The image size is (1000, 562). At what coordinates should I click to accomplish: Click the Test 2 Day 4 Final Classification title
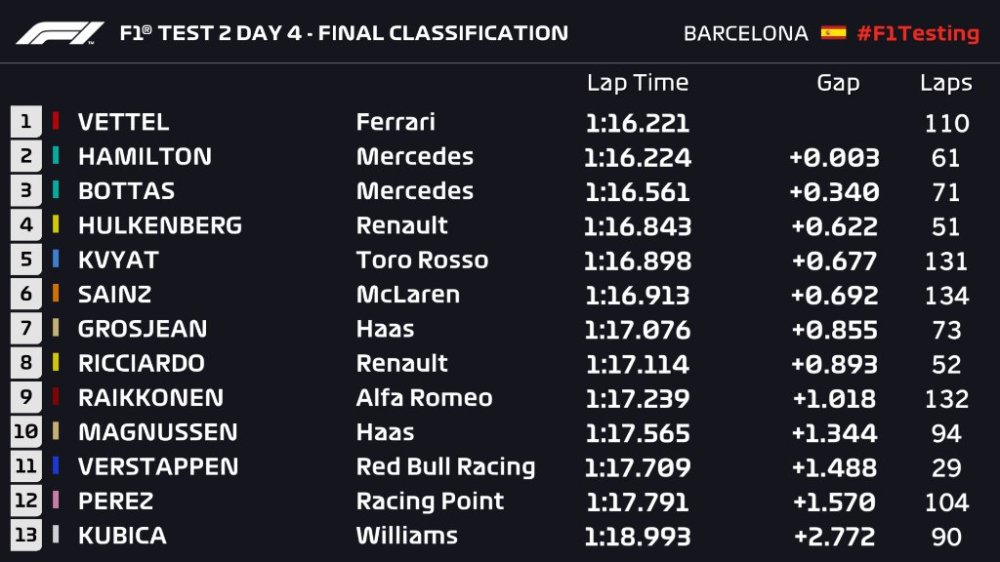pos(343,33)
